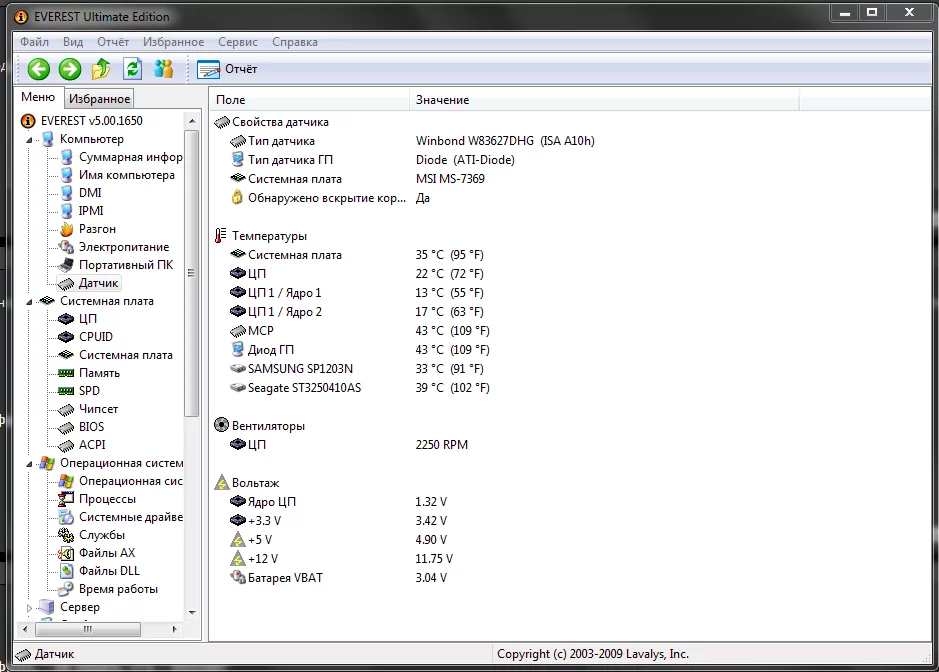Viewport: 939px width, 672px height.
Task: Click the Up level folder arrow icon
Action: pos(101,69)
